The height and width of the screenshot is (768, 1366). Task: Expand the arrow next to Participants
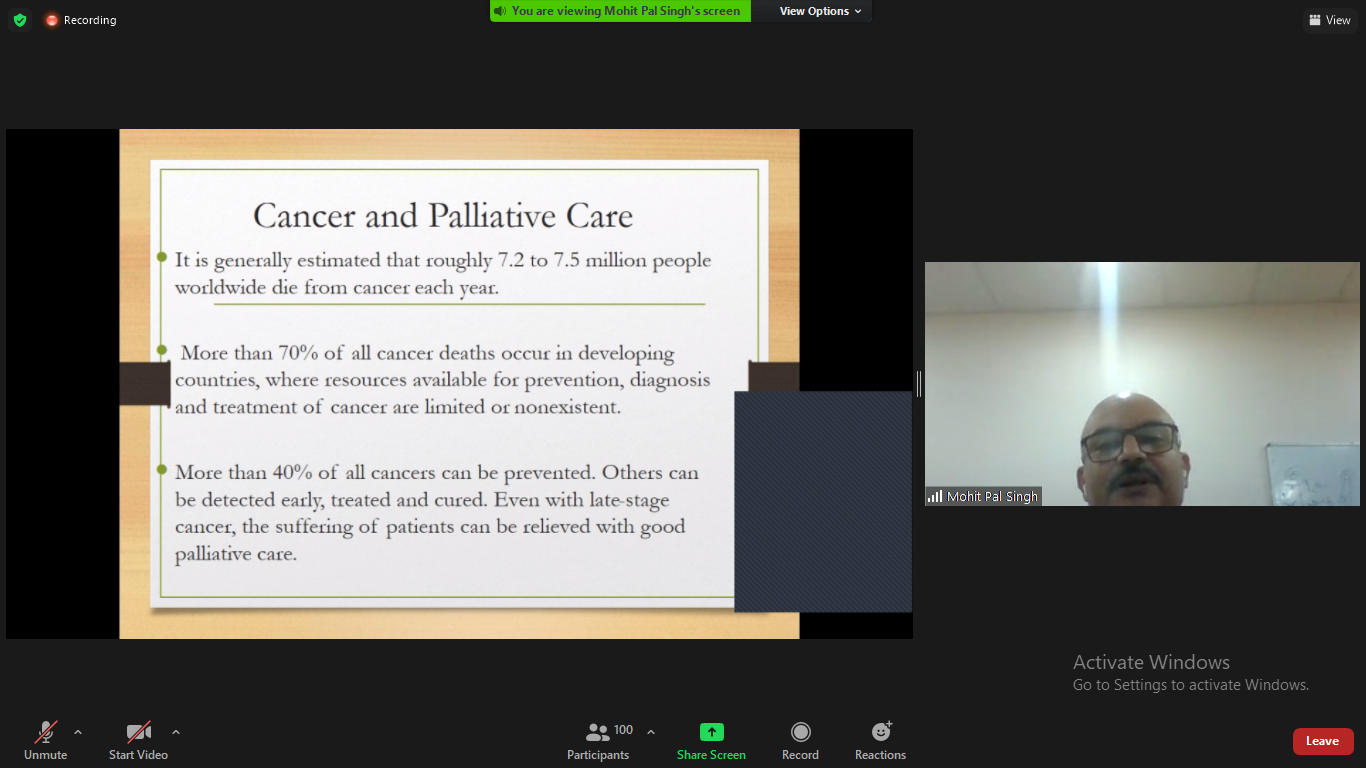(x=651, y=732)
